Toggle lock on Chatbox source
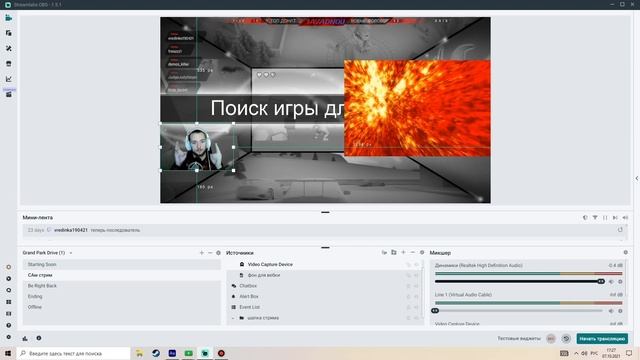Viewport: 640px width, 360px height. pyautogui.click(x=409, y=286)
